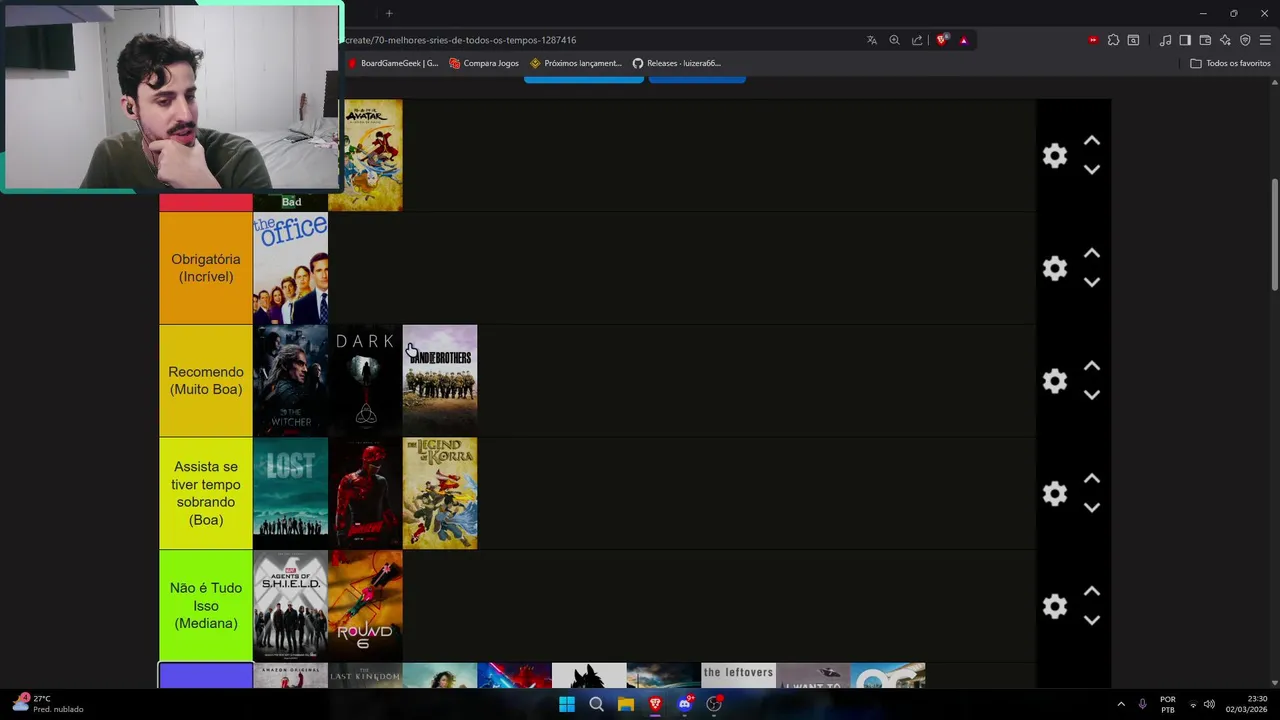Open the Leo AI sparkle icon

point(1225,40)
